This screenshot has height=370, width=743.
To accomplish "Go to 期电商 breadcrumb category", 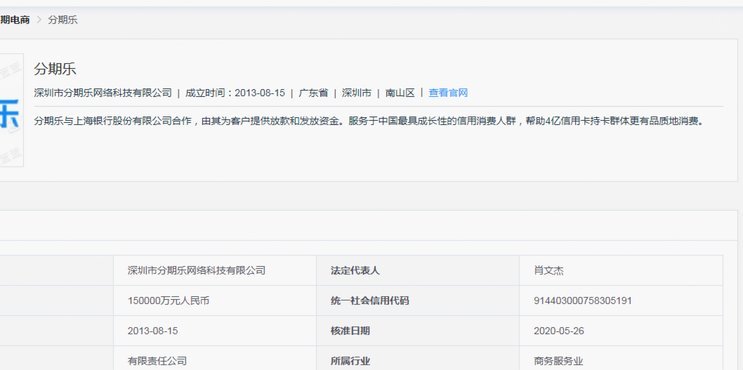I will tap(15, 20).
